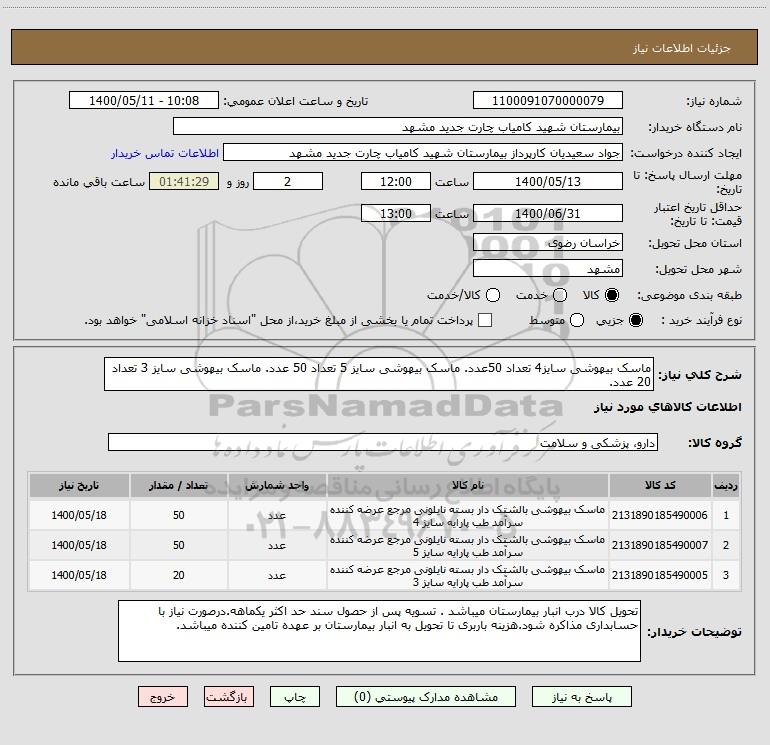Click the اطلاعات کالاهای مورد نیاز heading
Image resolution: width=770 pixels, height=745 pixels.
[x=668, y=407]
